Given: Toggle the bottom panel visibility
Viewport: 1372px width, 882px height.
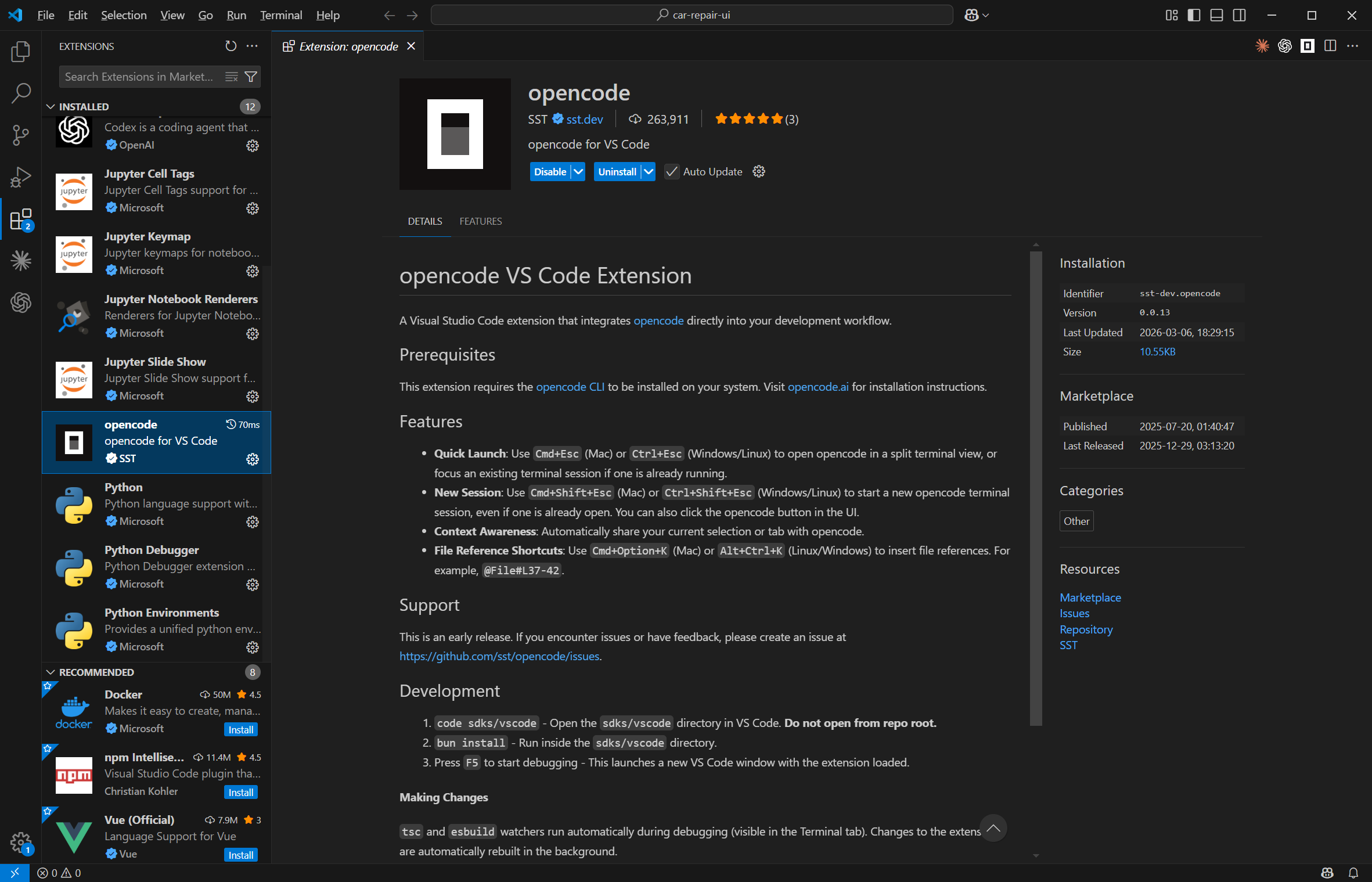Looking at the screenshot, I should (1216, 15).
